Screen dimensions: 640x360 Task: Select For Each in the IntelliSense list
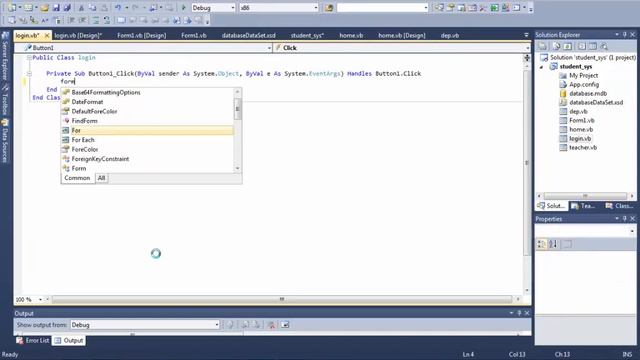coord(147,140)
